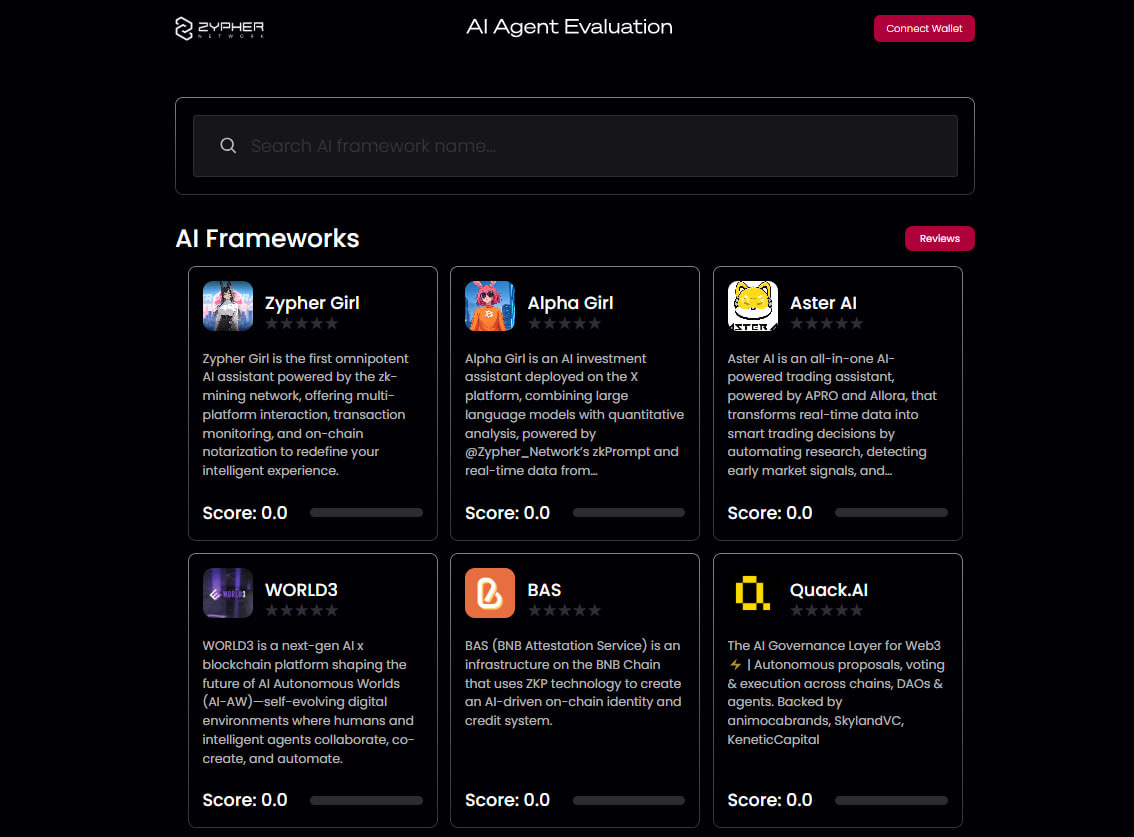This screenshot has width=1134, height=837.
Task: Open the orange BAS logo icon
Action: (490, 593)
